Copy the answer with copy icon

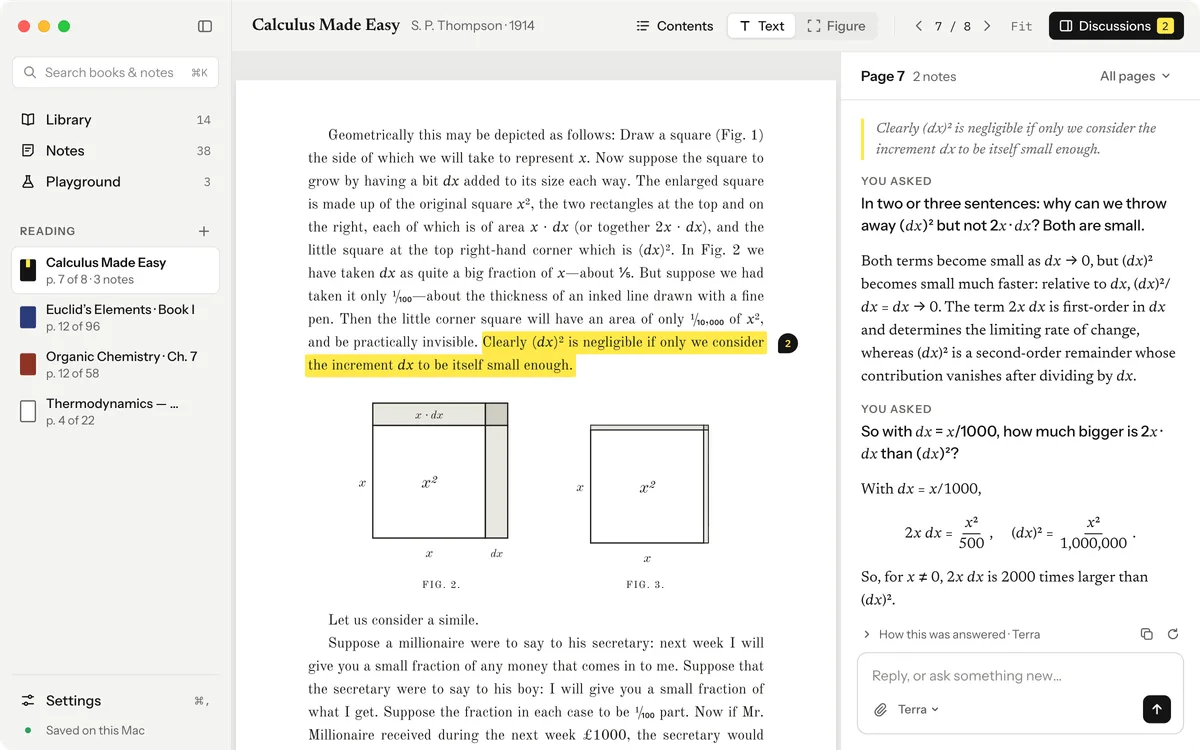pos(1147,634)
